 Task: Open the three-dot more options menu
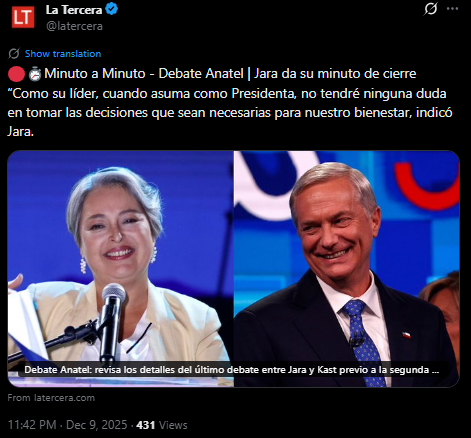452,9
